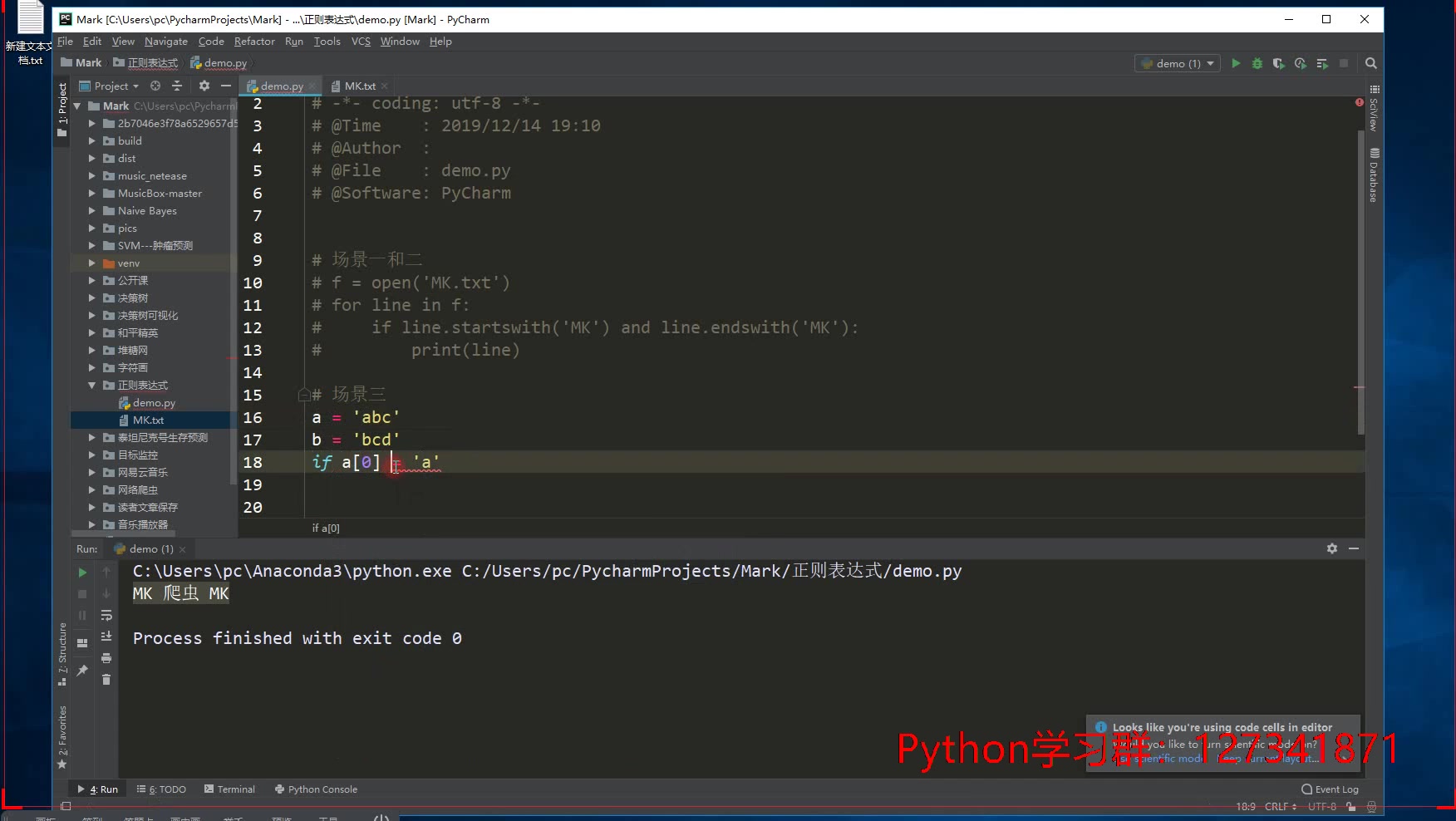Collapse the 正则表达式 folder
This screenshot has width=1456, height=821.
pos(92,385)
